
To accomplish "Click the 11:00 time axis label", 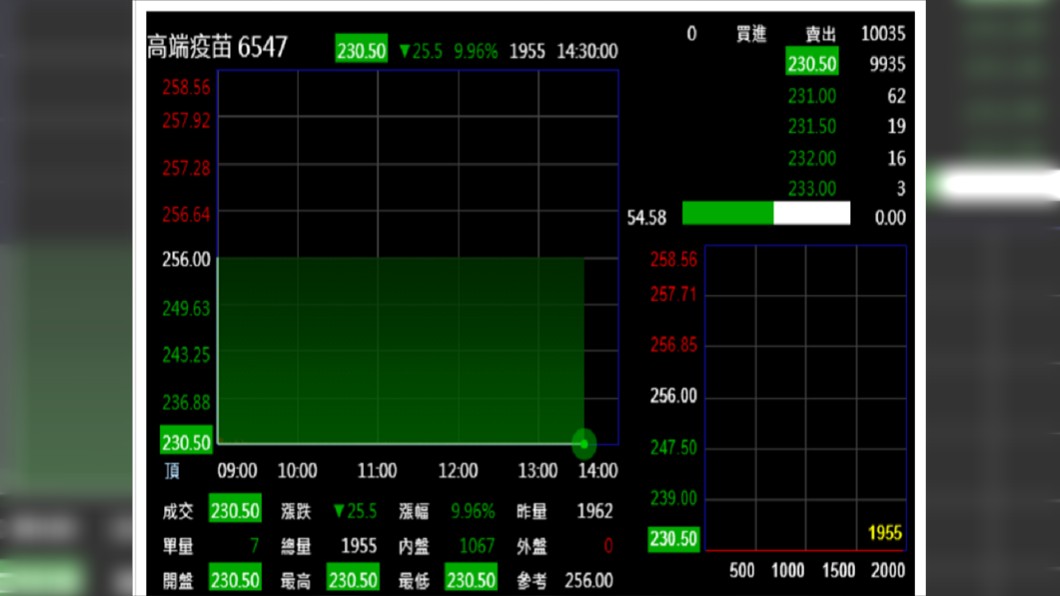I will pyautogui.click(x=377, y=470).
